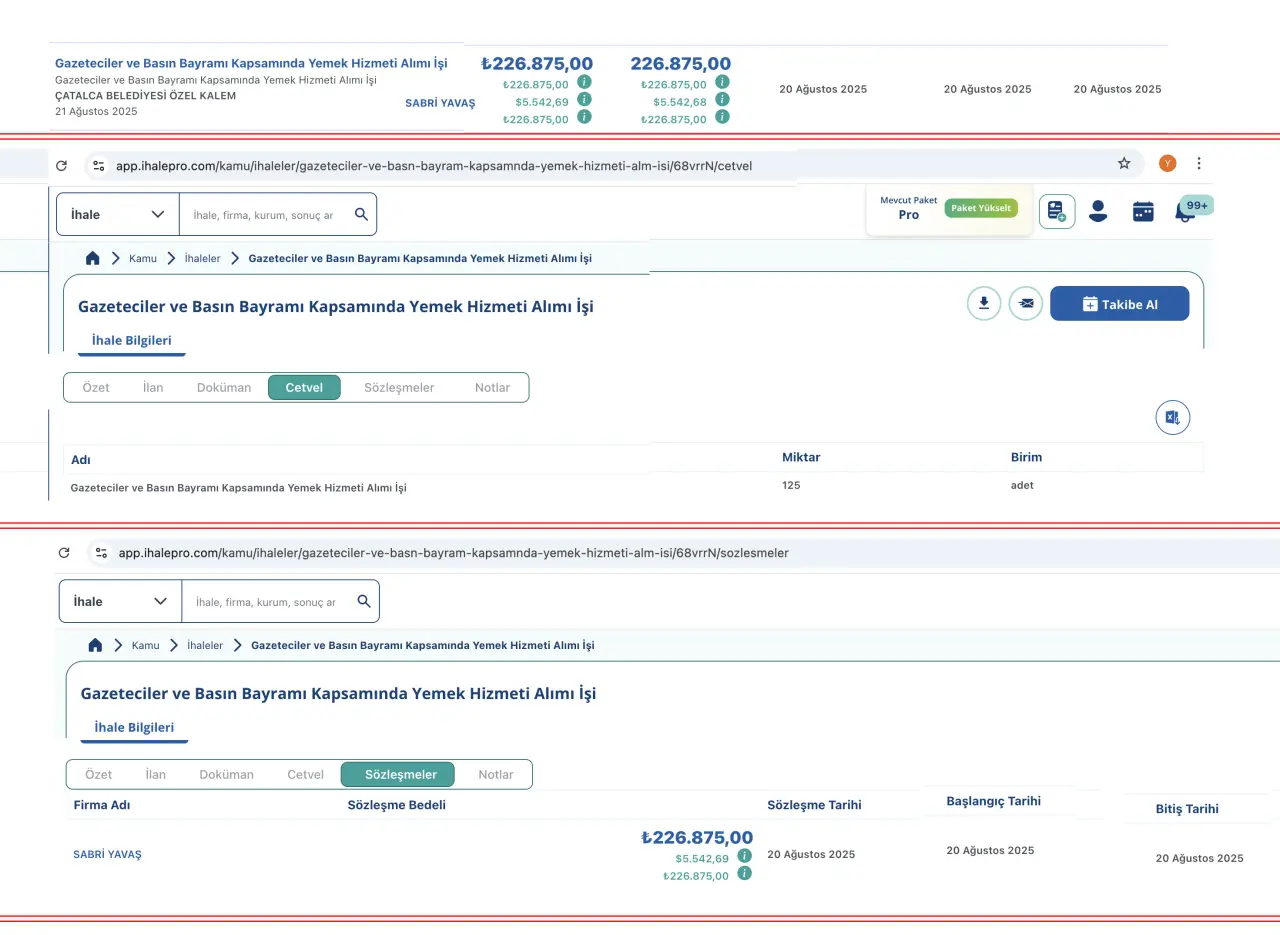Bookmark the page with the star icon
This screenshot has width=1280, height=935.
coord(1124,163)
